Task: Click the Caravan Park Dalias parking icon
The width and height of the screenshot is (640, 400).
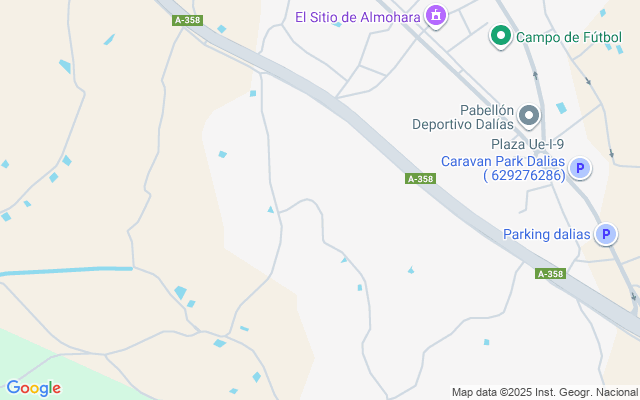Action: tap(580, 168)
